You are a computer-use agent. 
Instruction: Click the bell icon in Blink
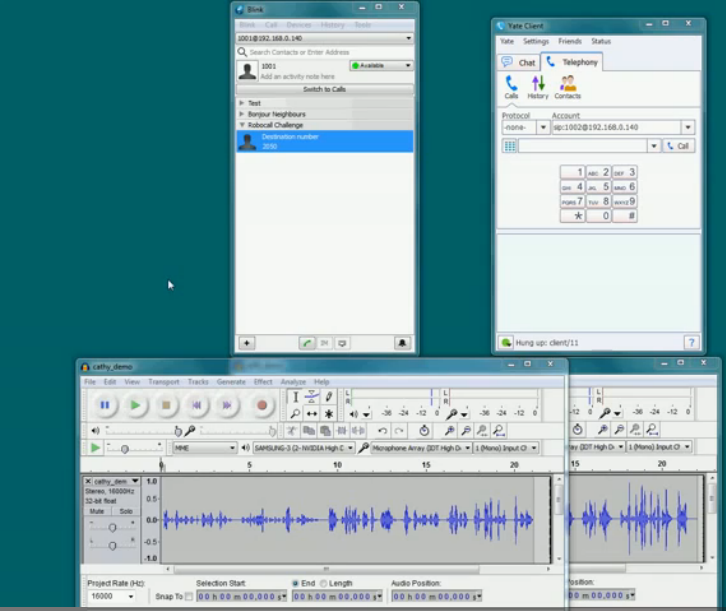pyautogui.click(x=402, y=343)
